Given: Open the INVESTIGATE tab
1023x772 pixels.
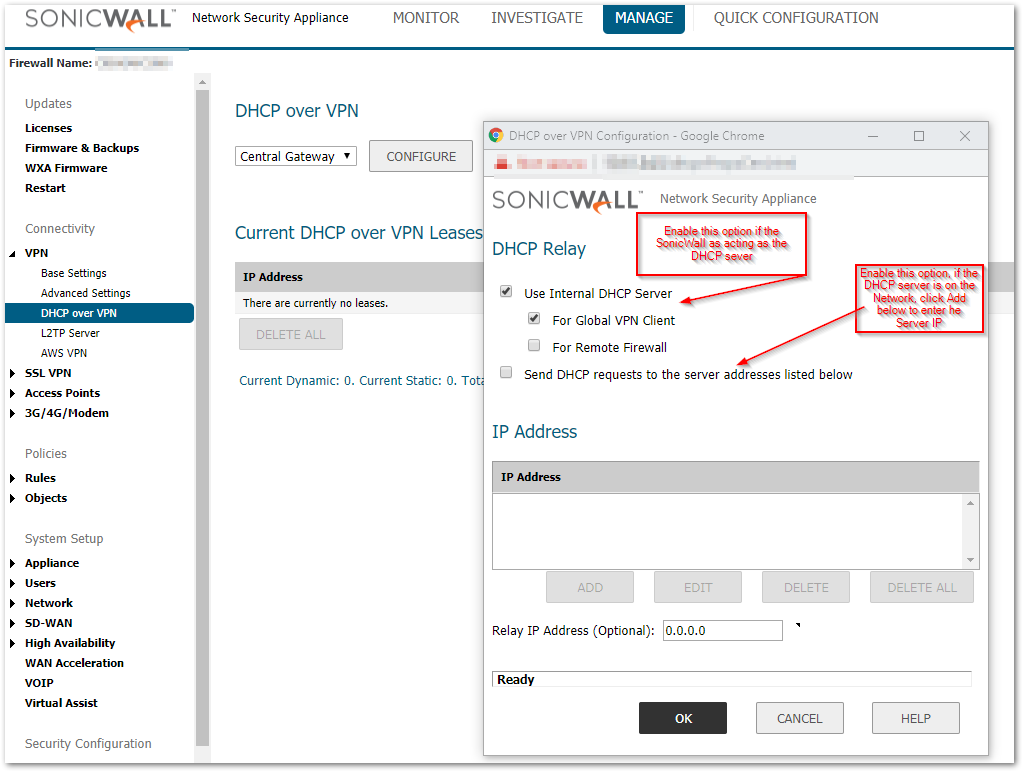Looking at the screenshot, I should point(537,18).
